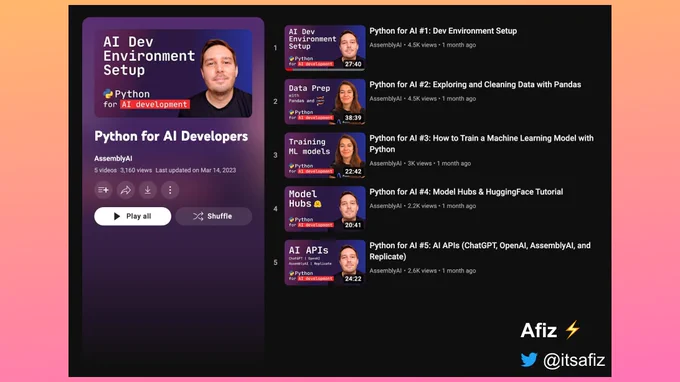Click title 'Python for AI #2: Exploring and Cleaning Data'
The height and width of the screenshot is (382, 680).
point(475,85)
